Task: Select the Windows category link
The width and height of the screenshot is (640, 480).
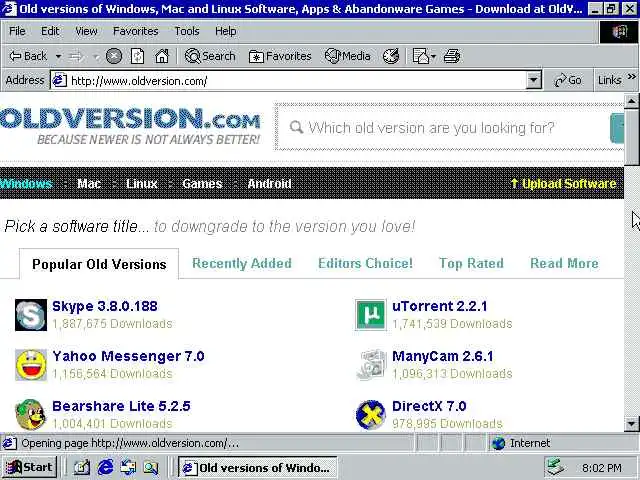Action: (26, 184)
